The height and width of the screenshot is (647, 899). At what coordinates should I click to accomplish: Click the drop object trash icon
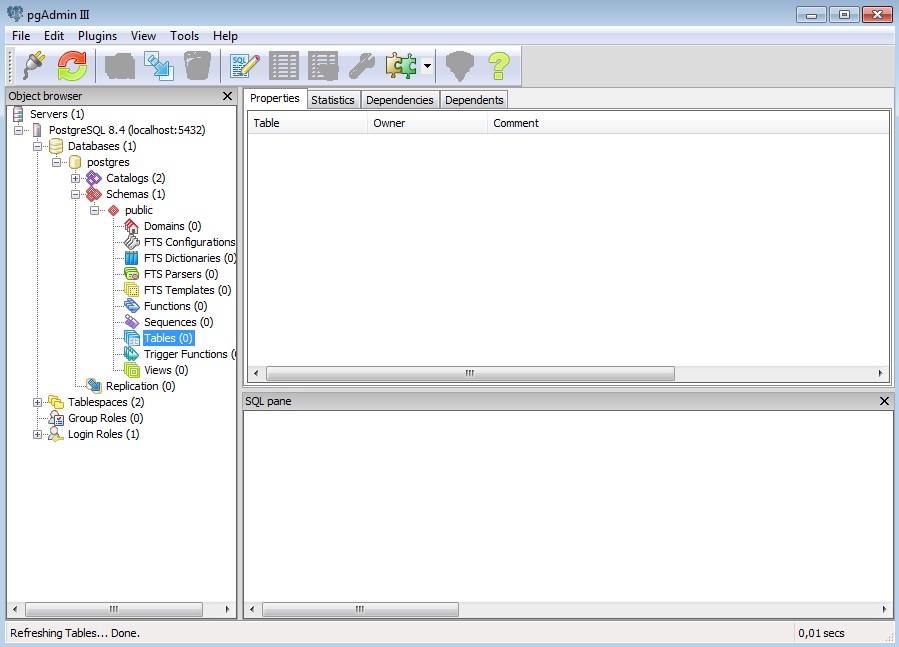(x=198, y=65)
